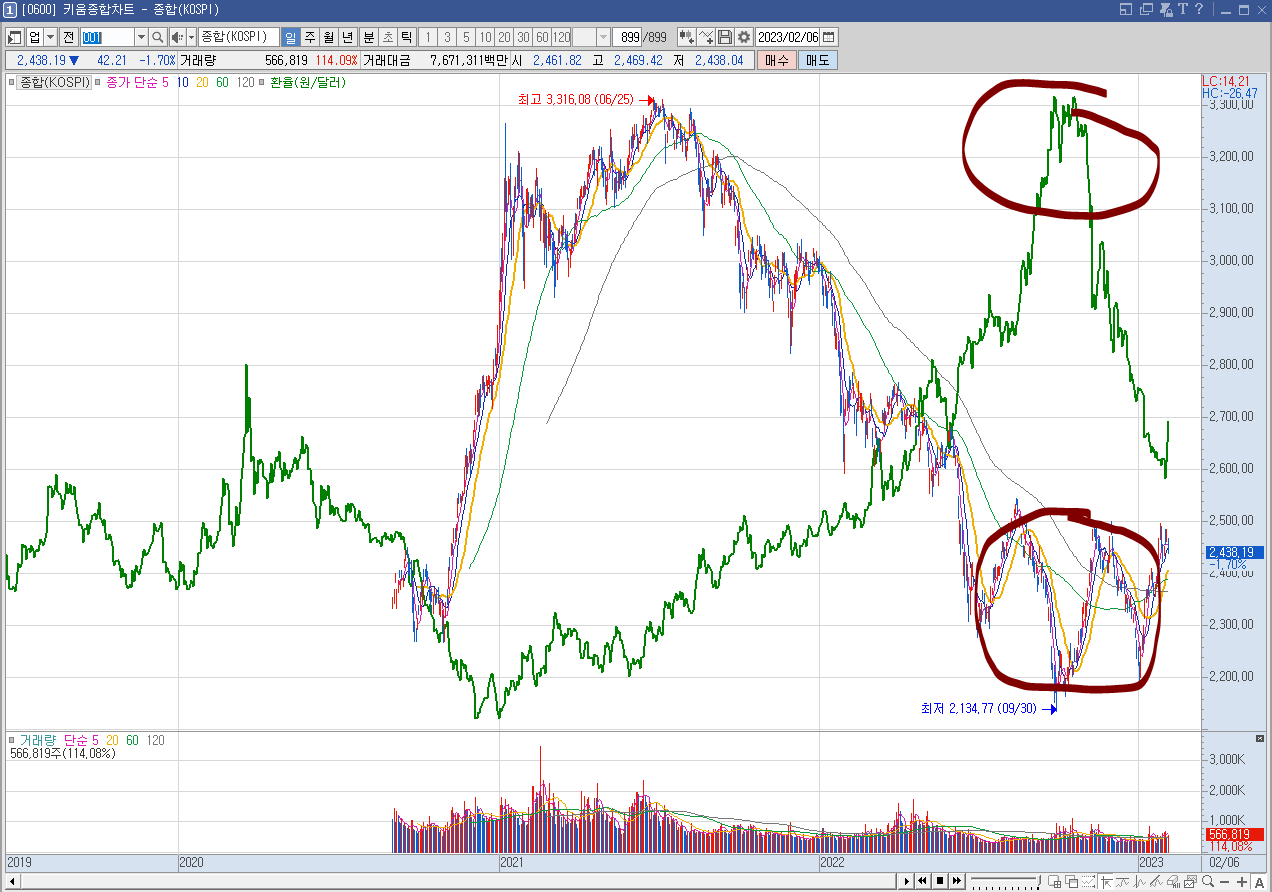
Task: Click the floppy disk save icon
Action: (x=725, y=37)
